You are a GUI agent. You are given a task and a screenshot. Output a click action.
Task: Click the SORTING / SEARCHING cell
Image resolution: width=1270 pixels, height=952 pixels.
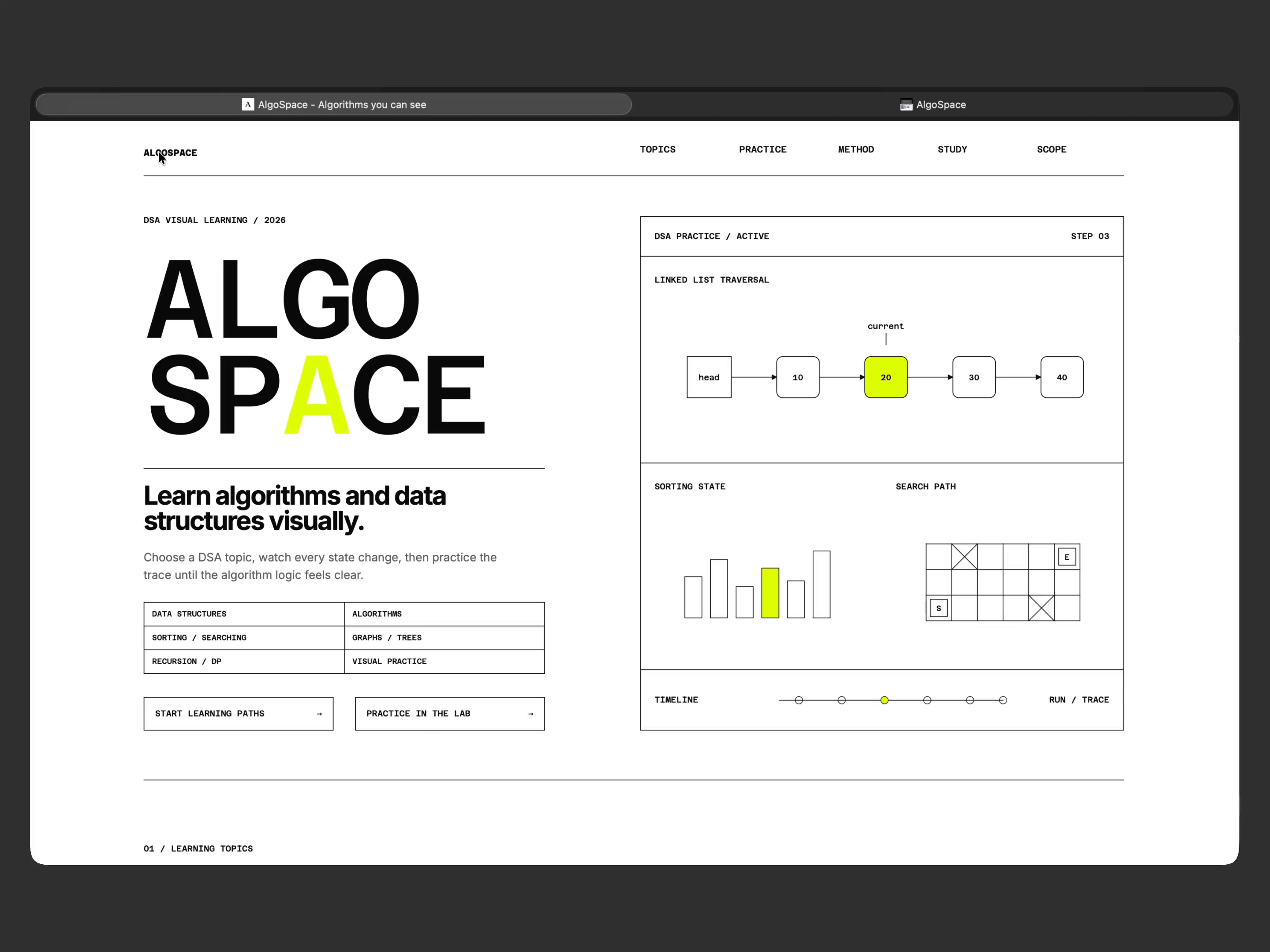pos(244,638)
